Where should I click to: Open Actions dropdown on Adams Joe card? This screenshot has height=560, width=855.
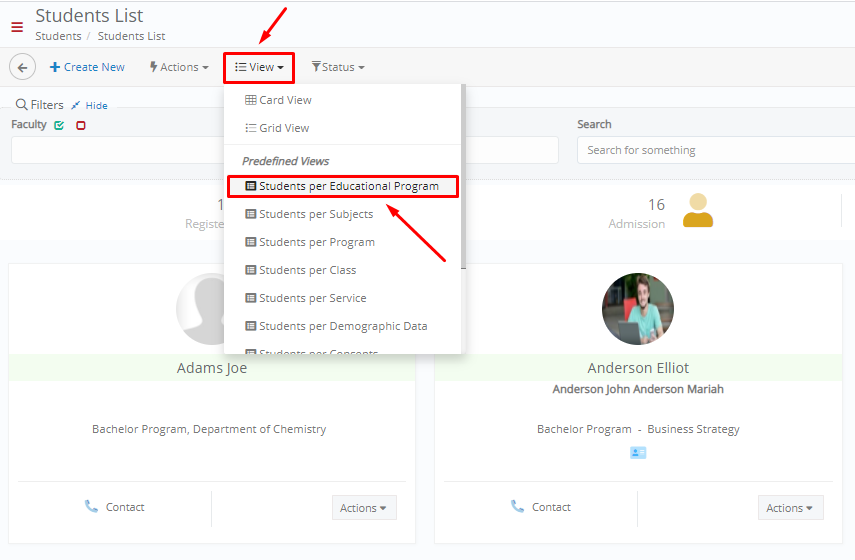pyautogui.click(x=364, y=508)
